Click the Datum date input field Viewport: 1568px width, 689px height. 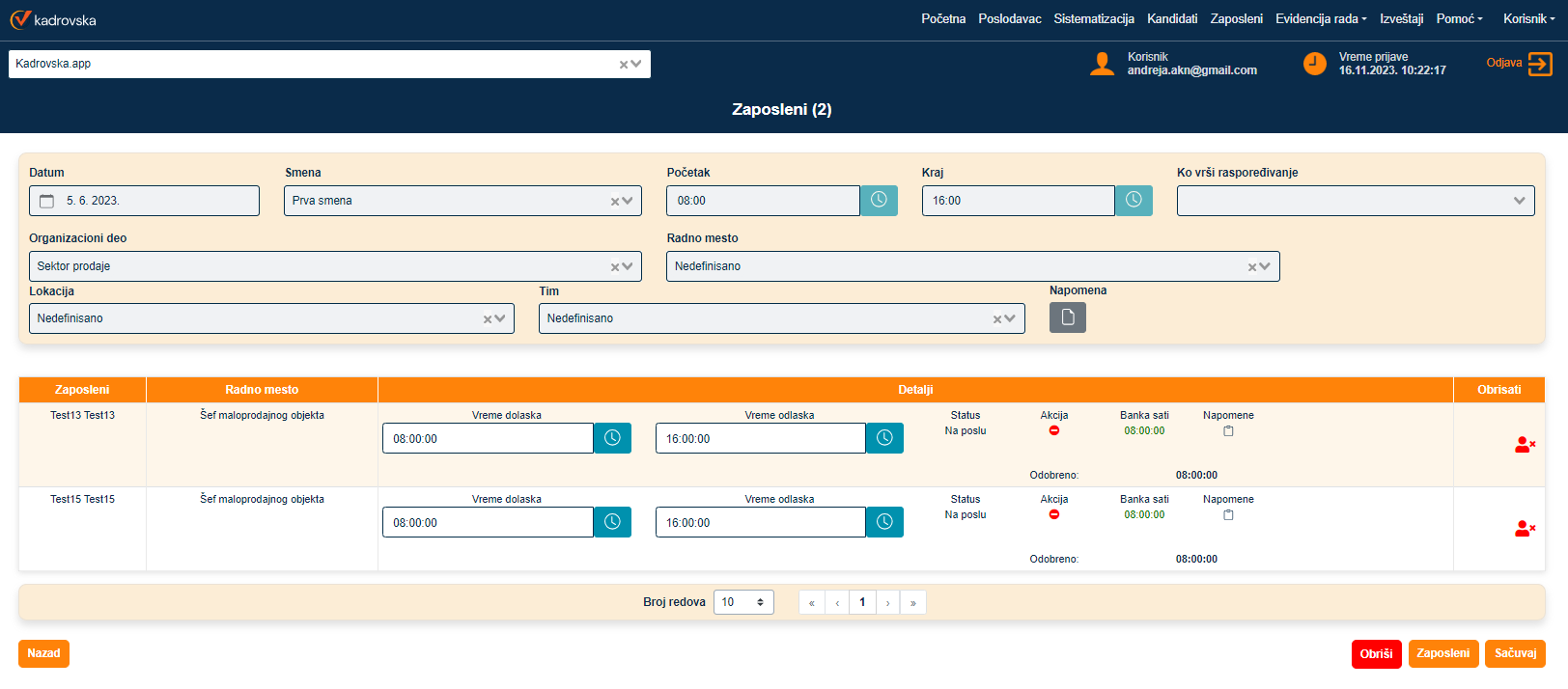click(145, 201)
